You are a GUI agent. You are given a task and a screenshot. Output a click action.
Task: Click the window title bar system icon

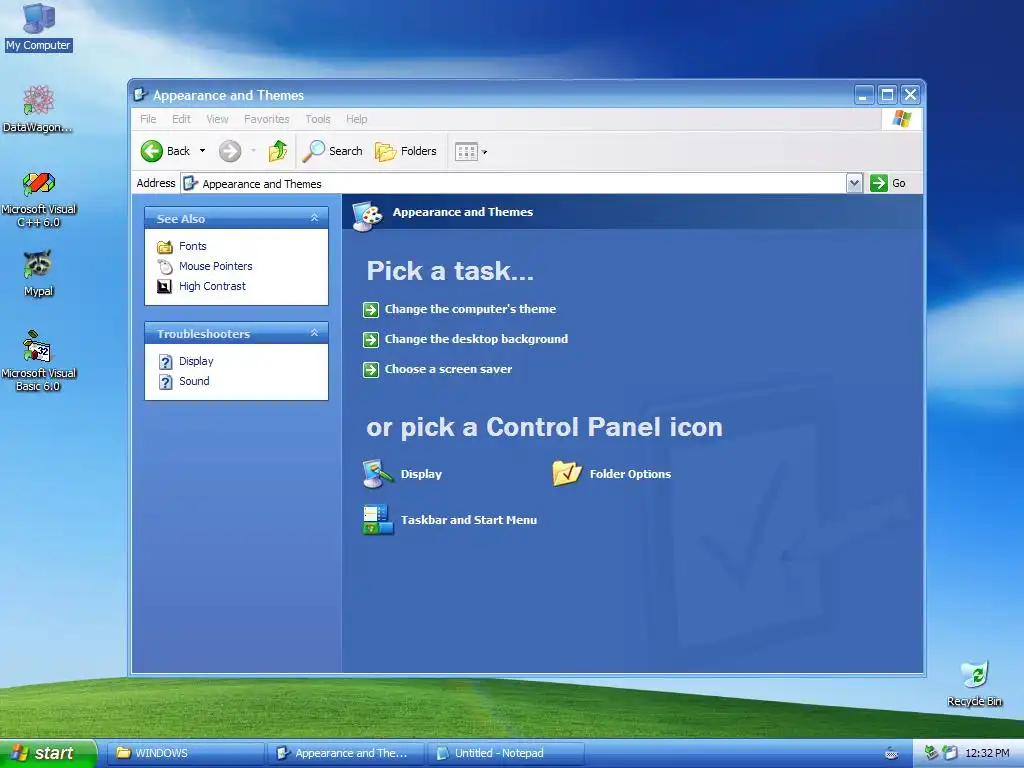click(x=140, y=95)
